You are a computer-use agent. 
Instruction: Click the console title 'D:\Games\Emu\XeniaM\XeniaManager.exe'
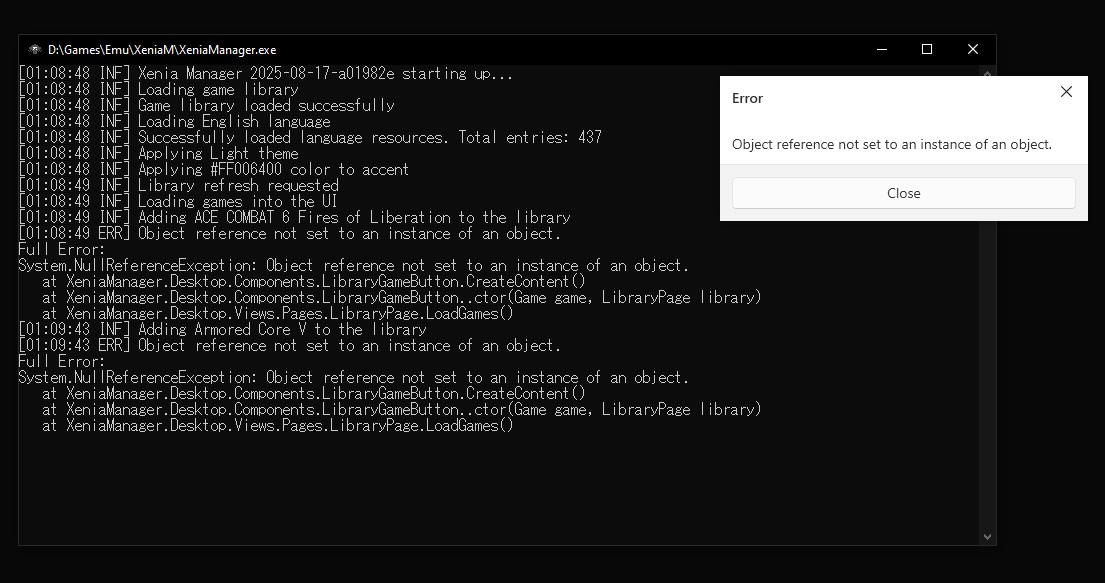[x=162, y=50]
